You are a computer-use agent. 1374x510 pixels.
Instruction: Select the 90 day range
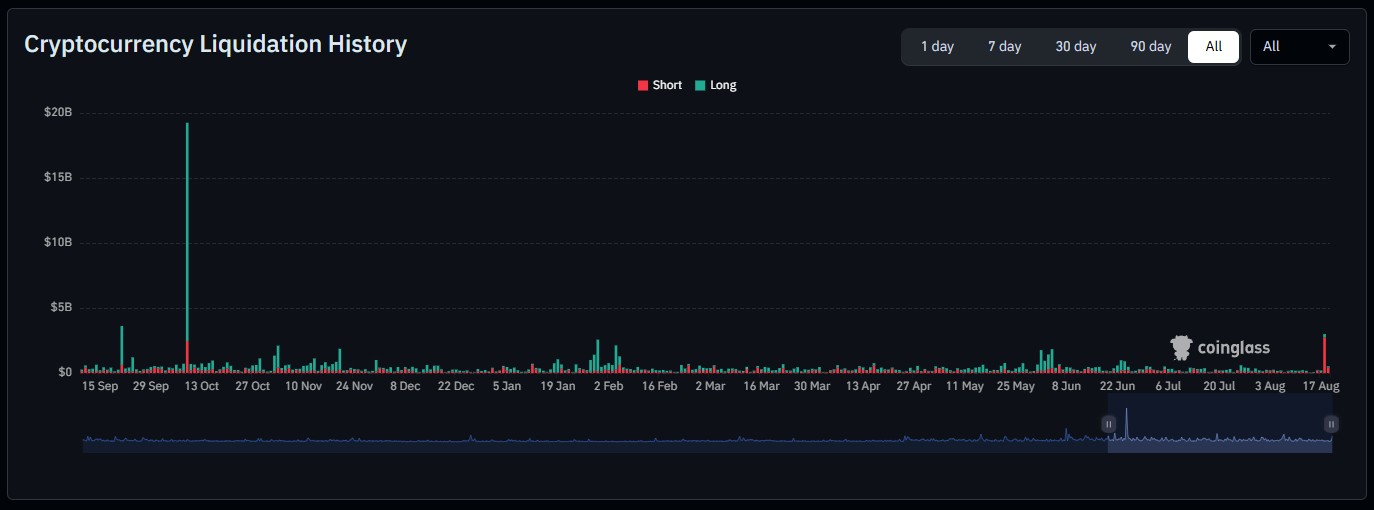click(x=1151, y=47)
